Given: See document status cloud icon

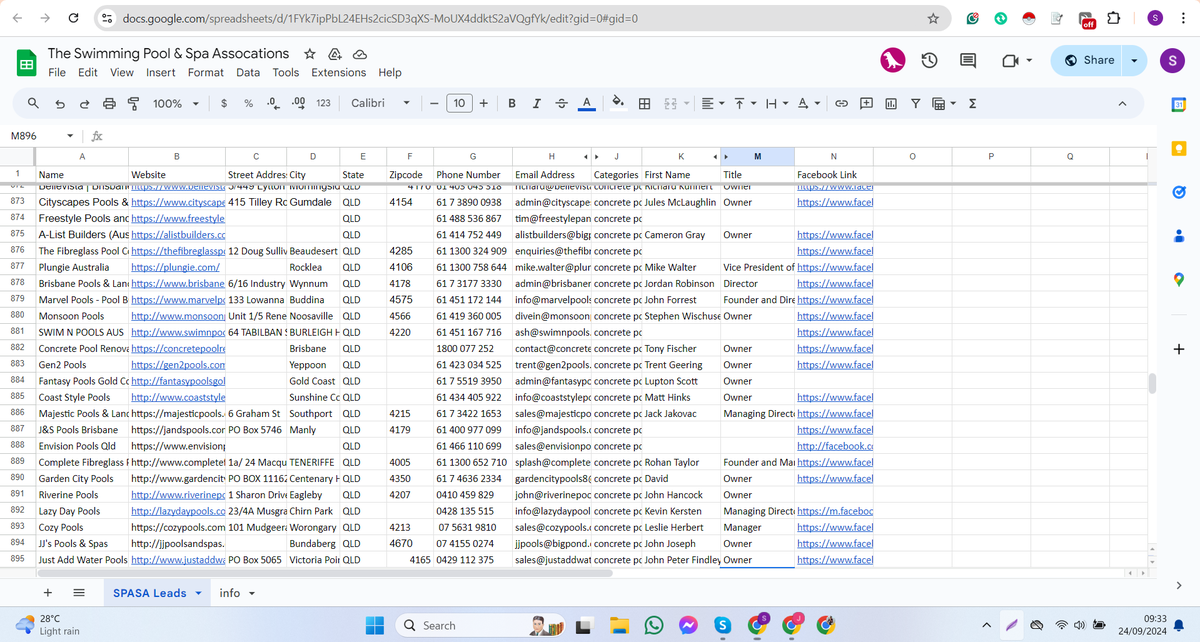Looking at the screenshot, I should [359, 54].
